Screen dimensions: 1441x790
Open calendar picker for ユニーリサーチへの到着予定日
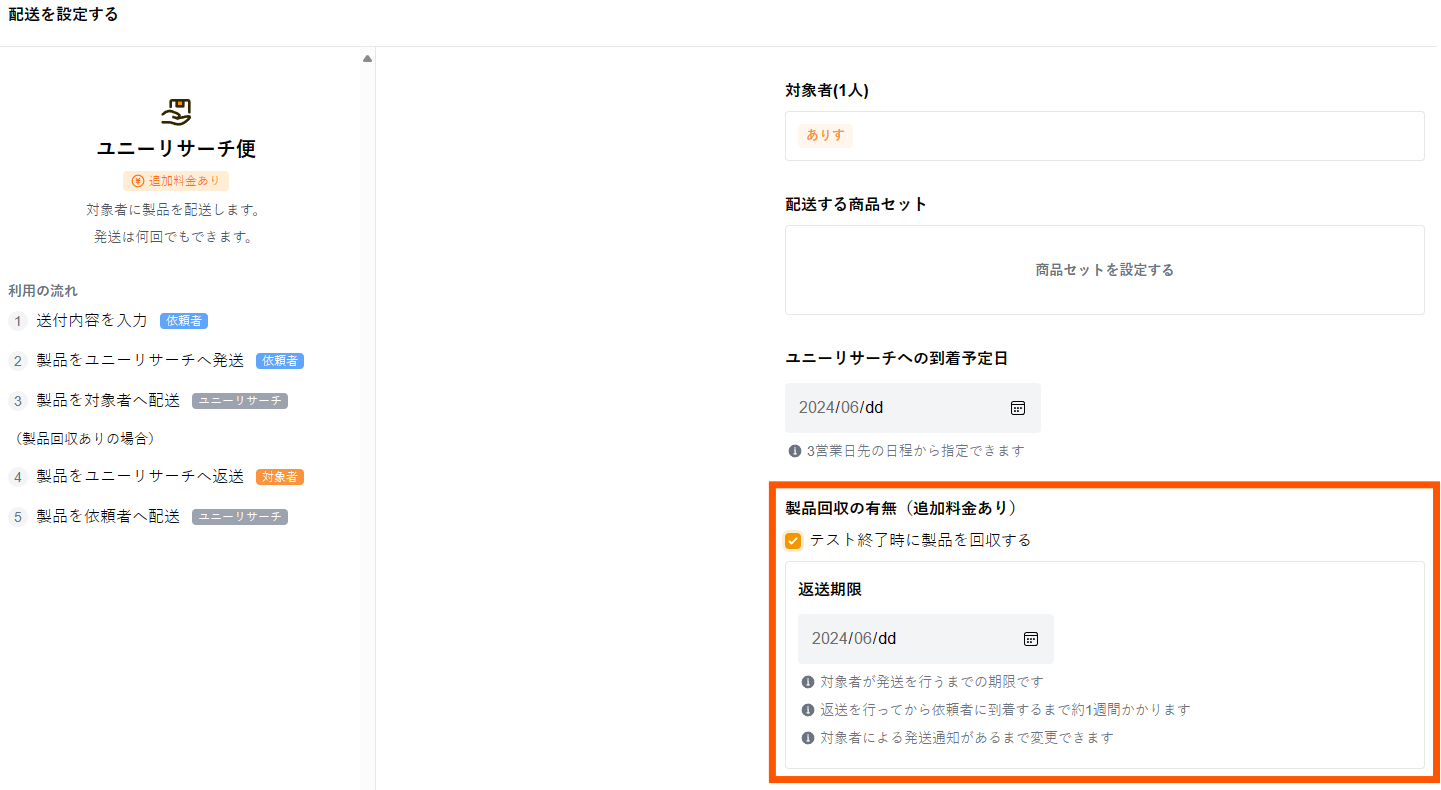(x=1018, y=408)
